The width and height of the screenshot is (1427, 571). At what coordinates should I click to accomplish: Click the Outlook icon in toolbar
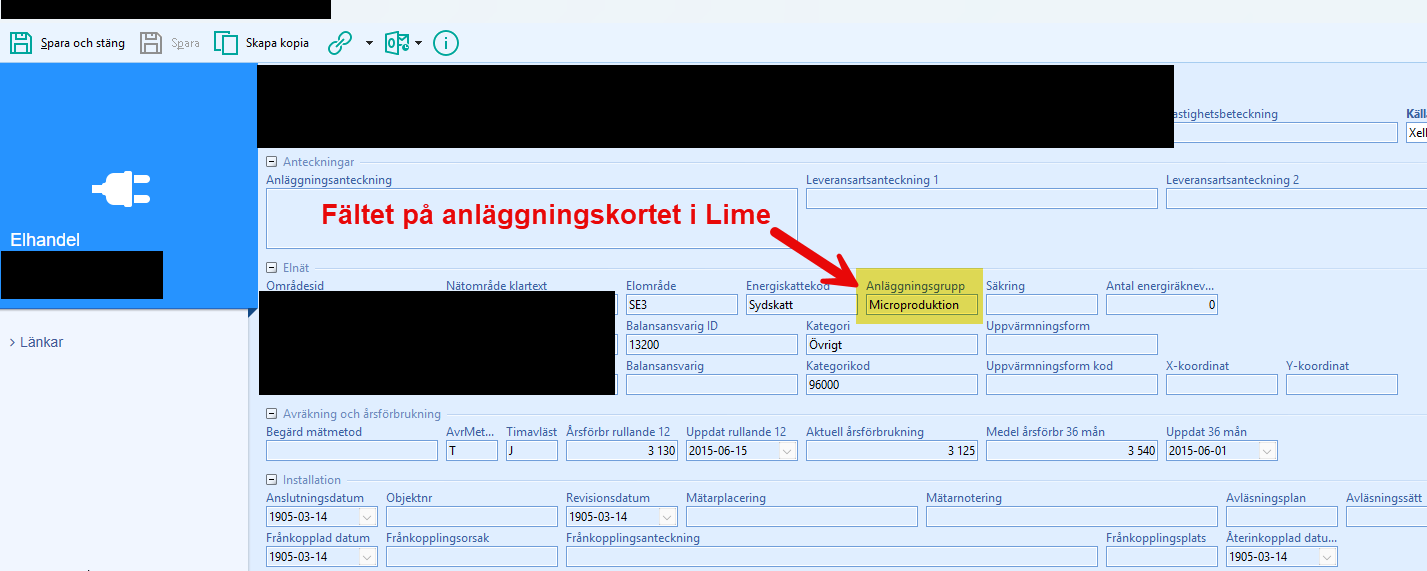[x=397, y=43]
